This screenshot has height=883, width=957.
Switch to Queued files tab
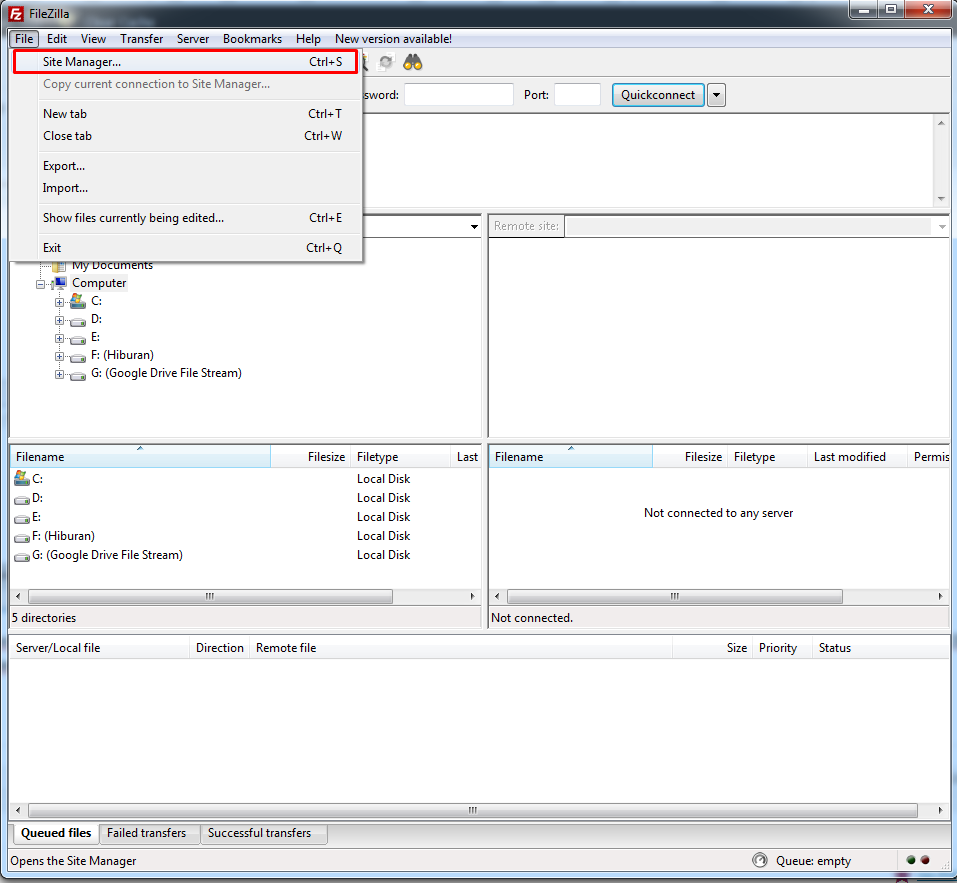56,833
